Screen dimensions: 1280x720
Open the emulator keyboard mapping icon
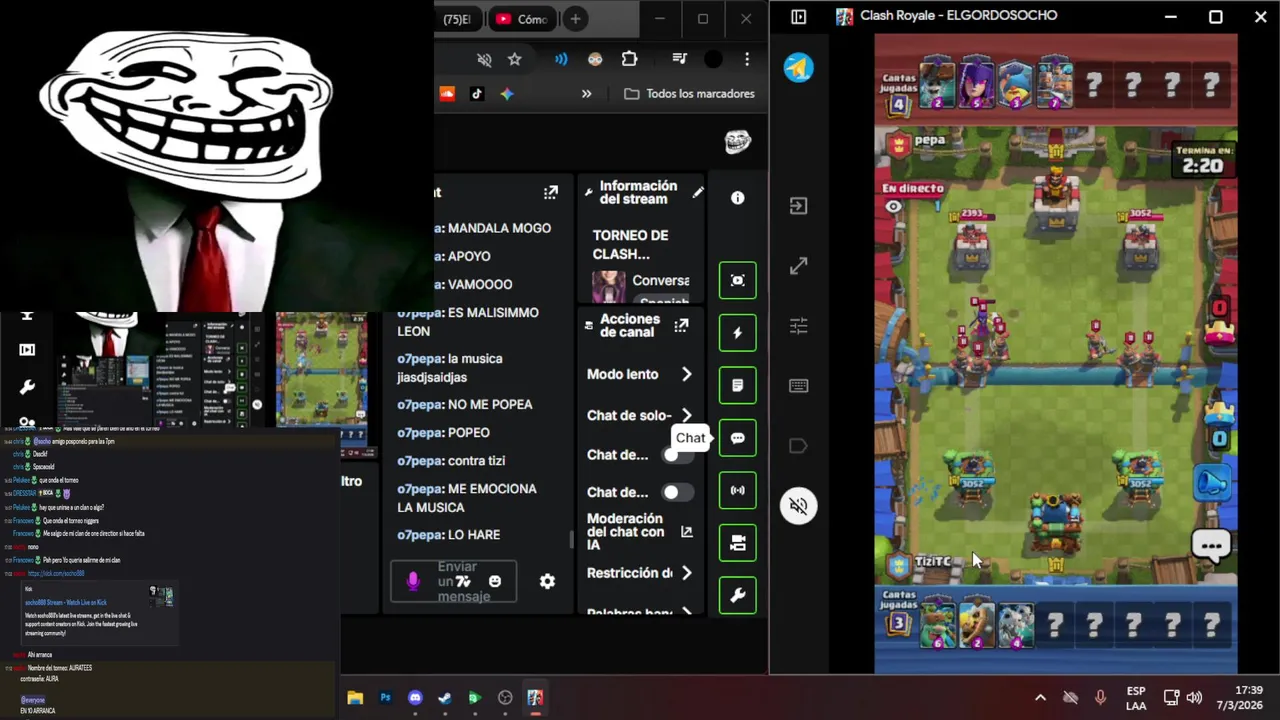pyautogui.click(x=798, y=386)
